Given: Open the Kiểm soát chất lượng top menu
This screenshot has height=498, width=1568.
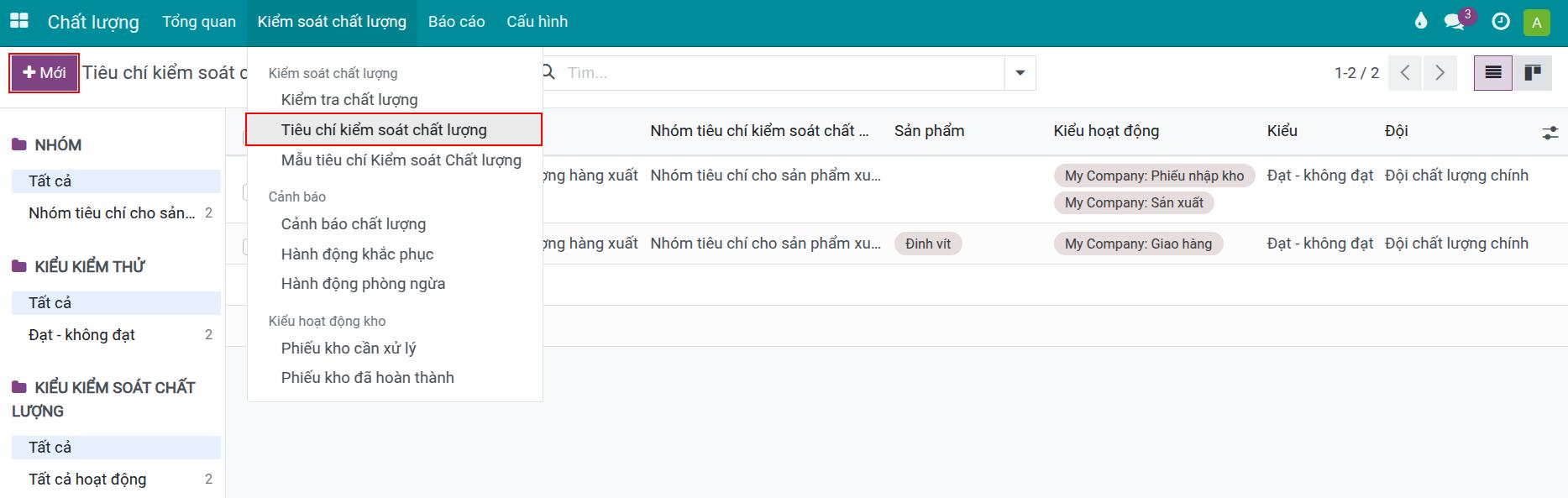Looking at the screenshot, I should tap(332, 22).
